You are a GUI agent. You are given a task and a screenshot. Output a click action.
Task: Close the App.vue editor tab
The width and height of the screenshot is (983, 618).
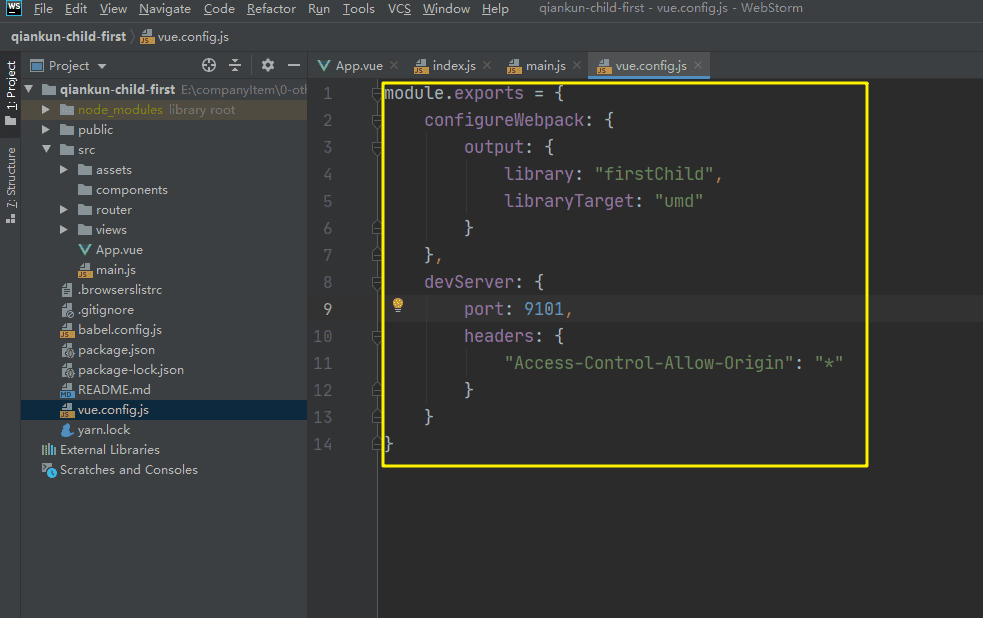click(x=393, y=66)
